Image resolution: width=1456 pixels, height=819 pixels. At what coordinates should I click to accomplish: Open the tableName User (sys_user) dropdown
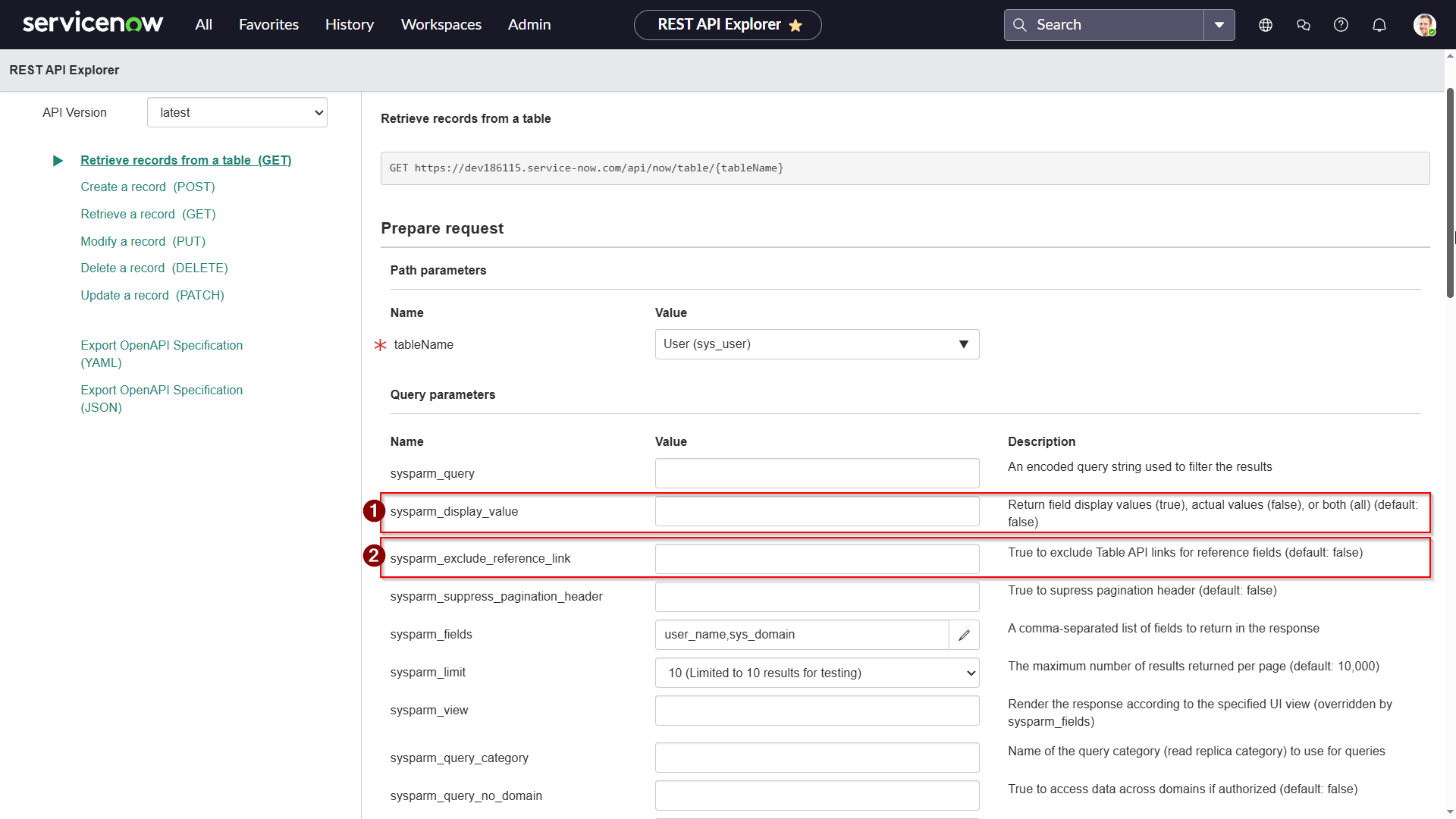pos(817,344)
